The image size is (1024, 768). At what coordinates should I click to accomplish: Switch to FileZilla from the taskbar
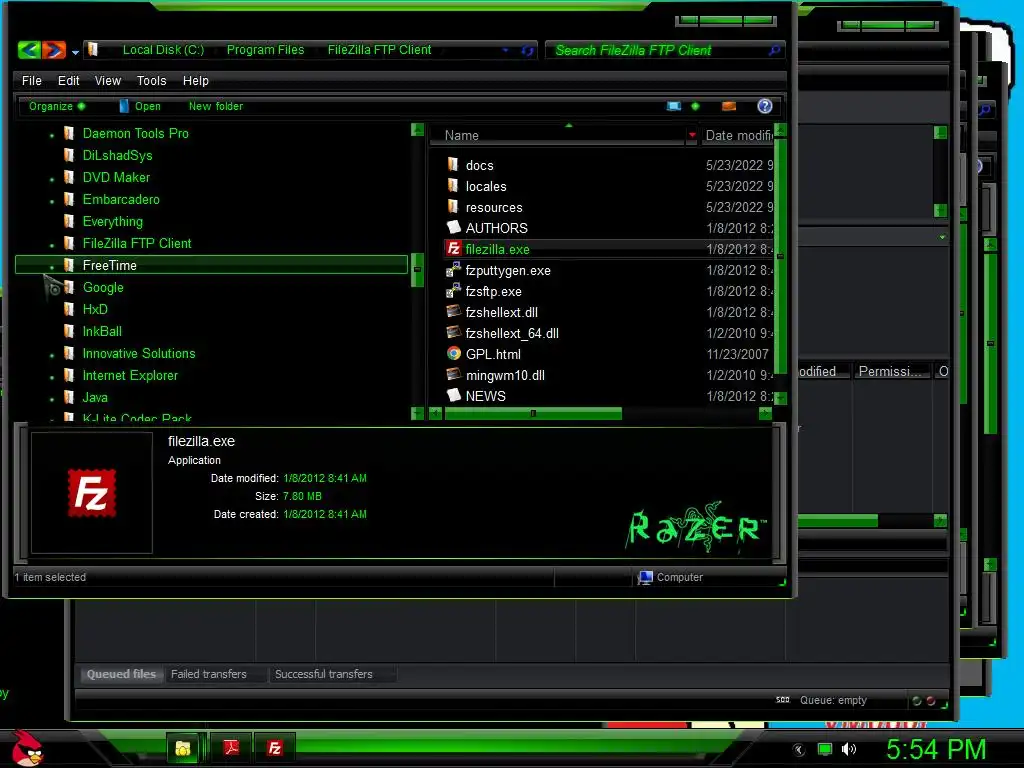pyautogui.click(x=274, y=748)
